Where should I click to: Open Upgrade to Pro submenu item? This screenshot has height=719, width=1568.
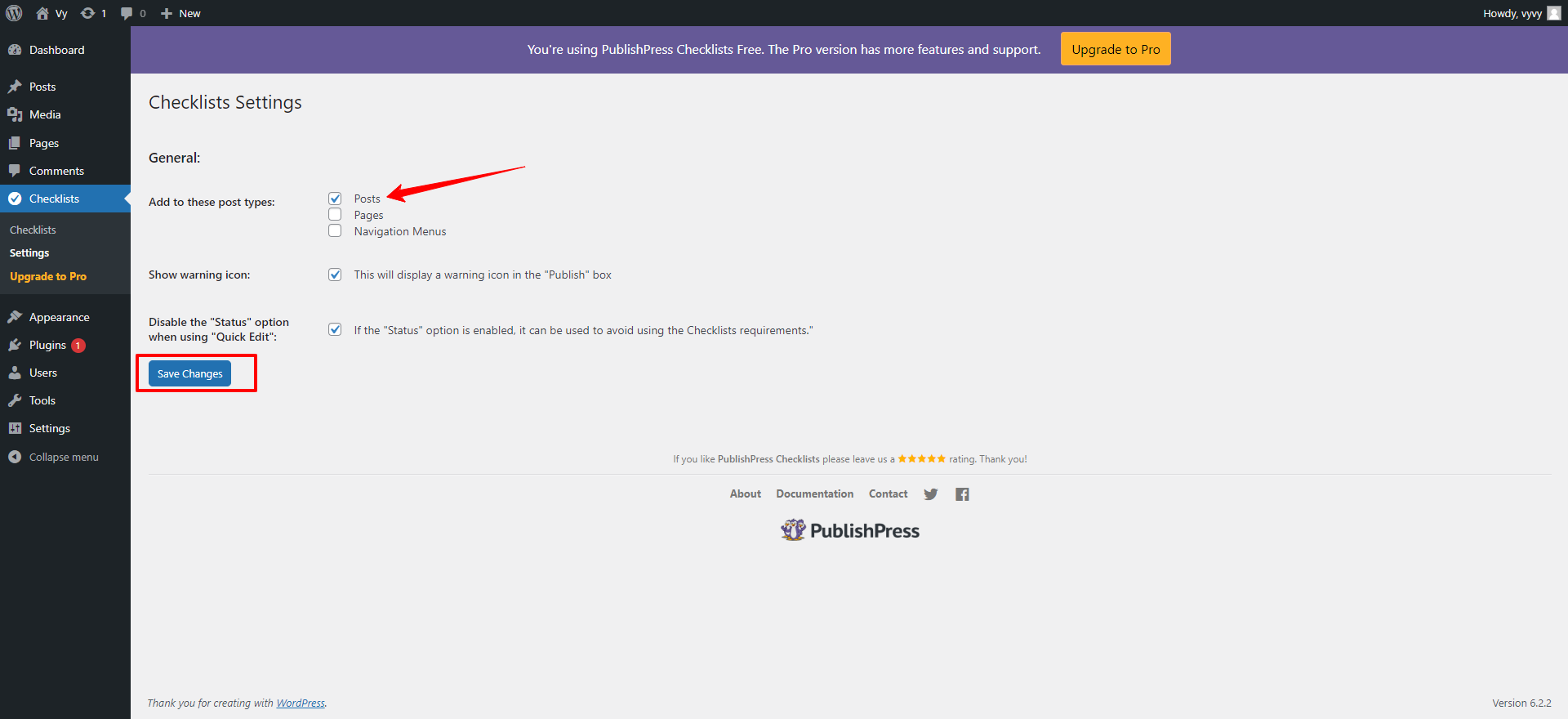click(x=48, y=276)
